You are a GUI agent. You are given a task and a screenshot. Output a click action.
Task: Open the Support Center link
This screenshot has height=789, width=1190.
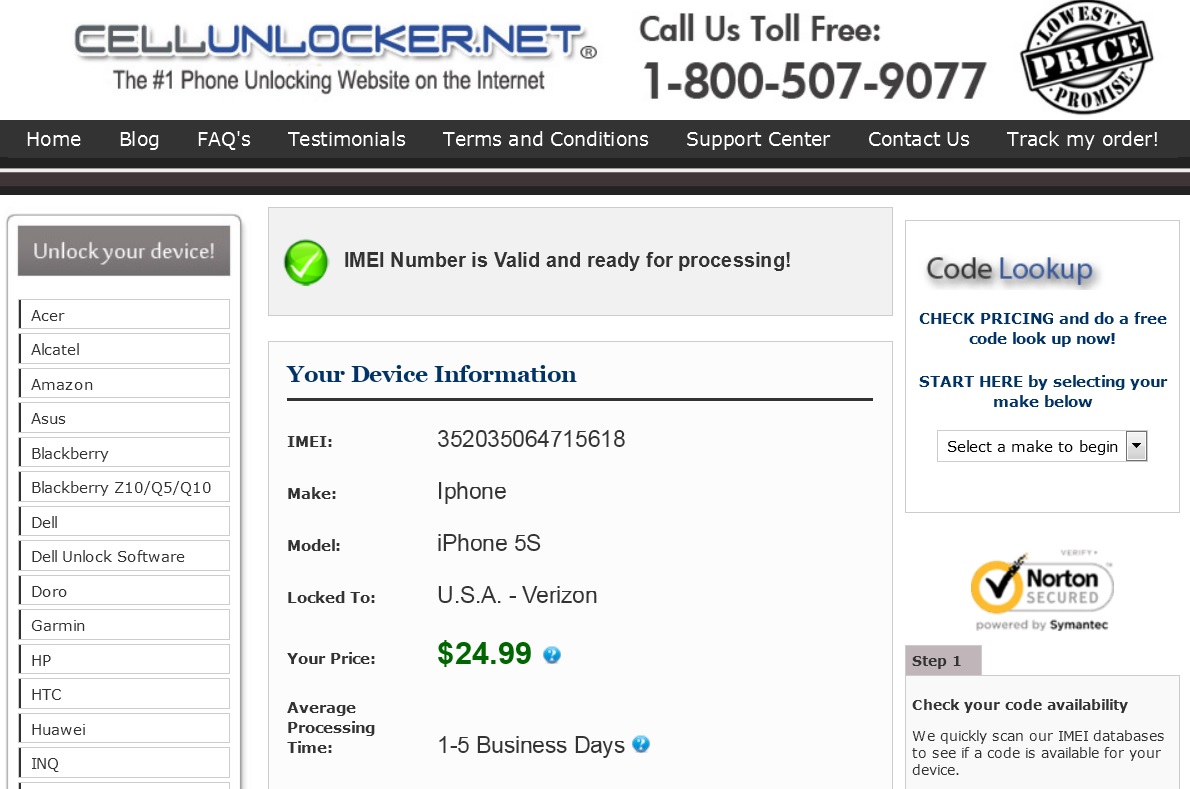758,139
